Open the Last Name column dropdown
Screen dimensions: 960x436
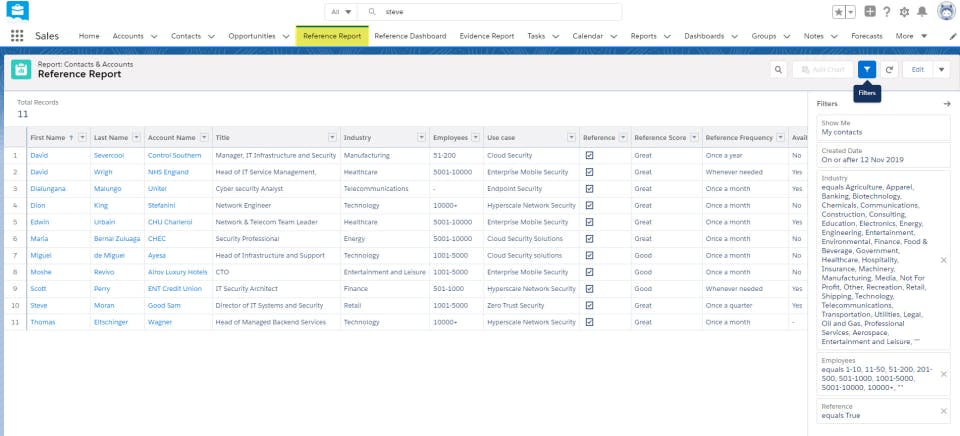[137, 138]
